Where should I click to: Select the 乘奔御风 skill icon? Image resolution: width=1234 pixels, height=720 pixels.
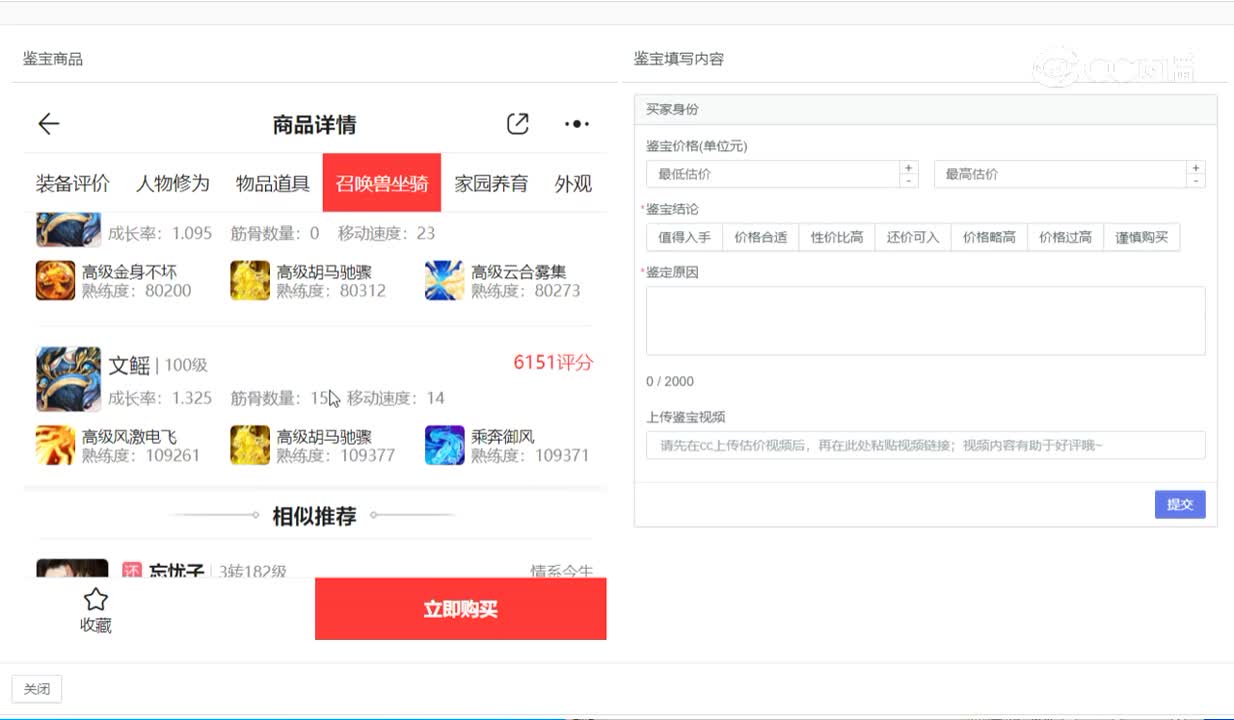click(x=444, y=445)
